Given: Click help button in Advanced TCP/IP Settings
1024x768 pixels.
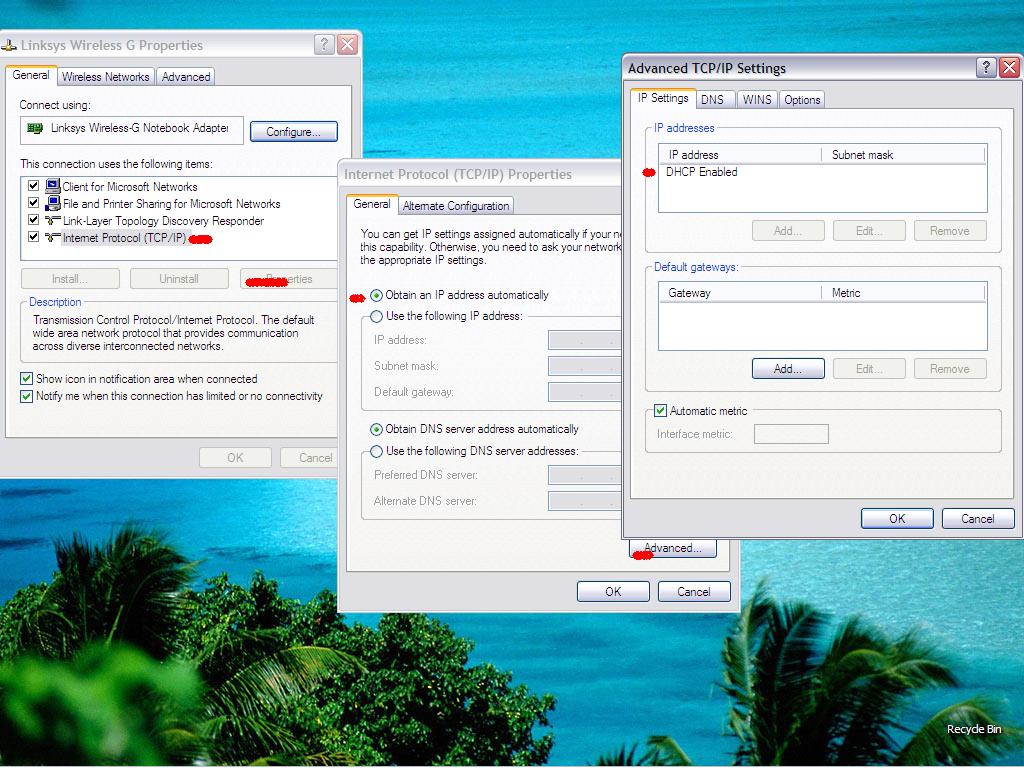Looking at the screenshot, I should click(x=986, y=67).
